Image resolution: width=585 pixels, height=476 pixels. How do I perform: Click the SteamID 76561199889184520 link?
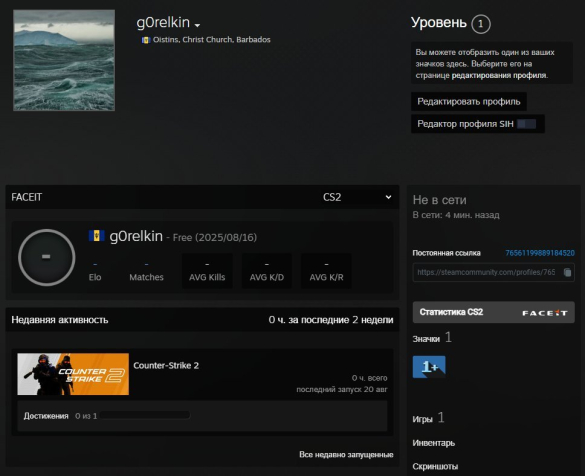(x=540, y=253)
